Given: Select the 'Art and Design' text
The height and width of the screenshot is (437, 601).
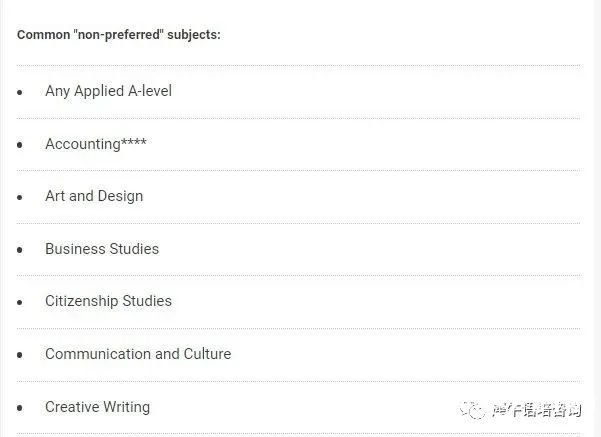Looking at the screenshot, I should [94, 196].
